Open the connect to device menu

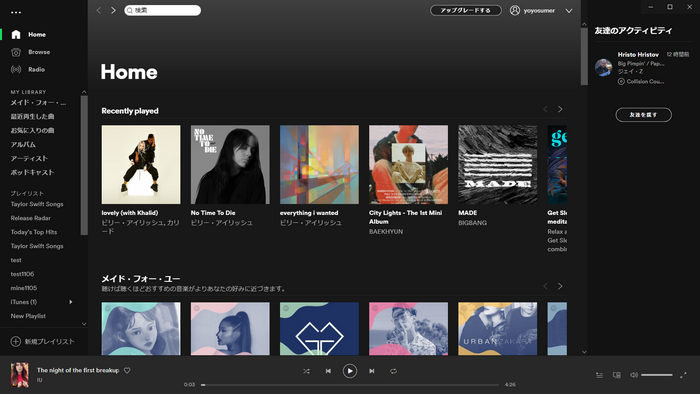pos(617,375)
